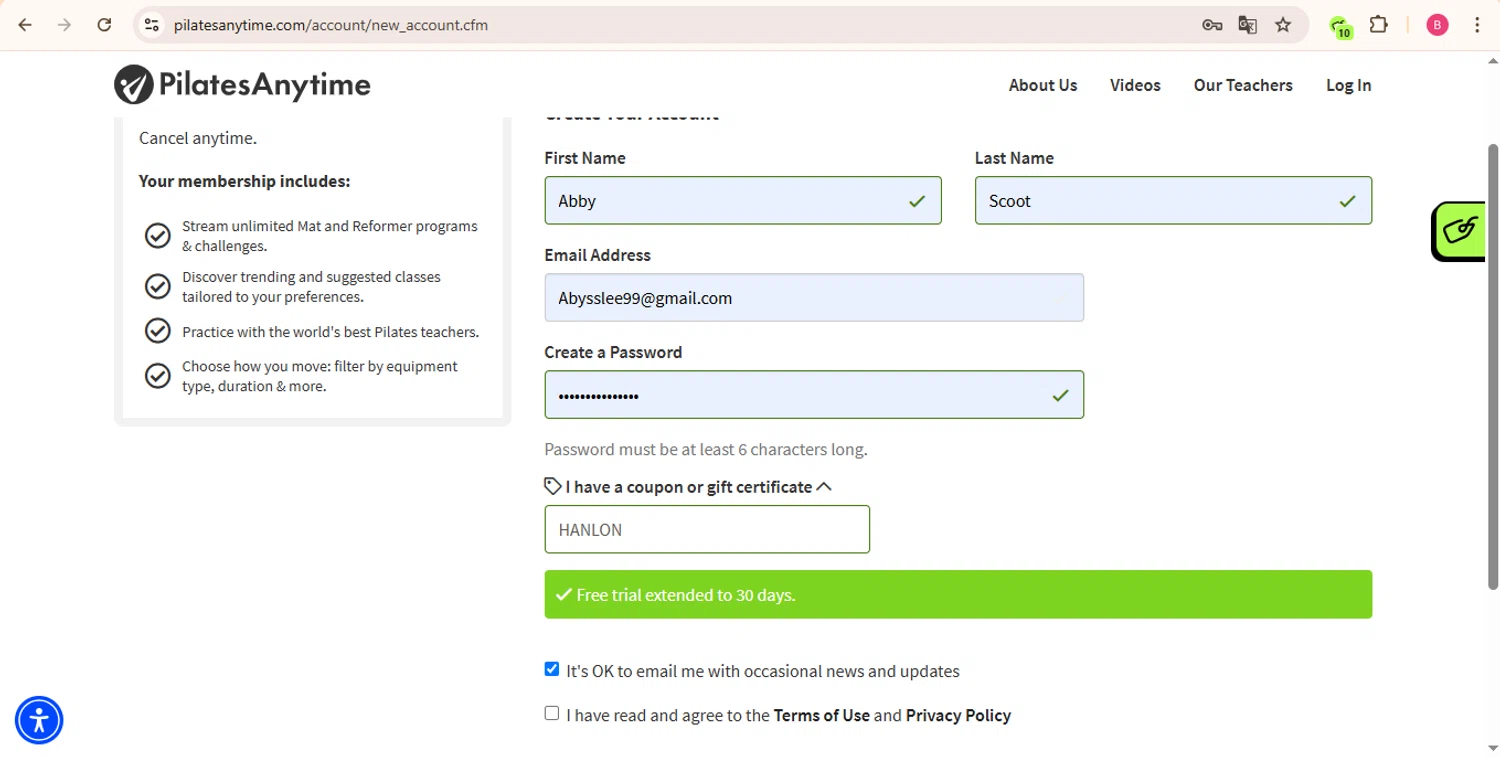Click Log In in the header
The width and height of the screenshot is (1500, 758).
click(1348, 85)
